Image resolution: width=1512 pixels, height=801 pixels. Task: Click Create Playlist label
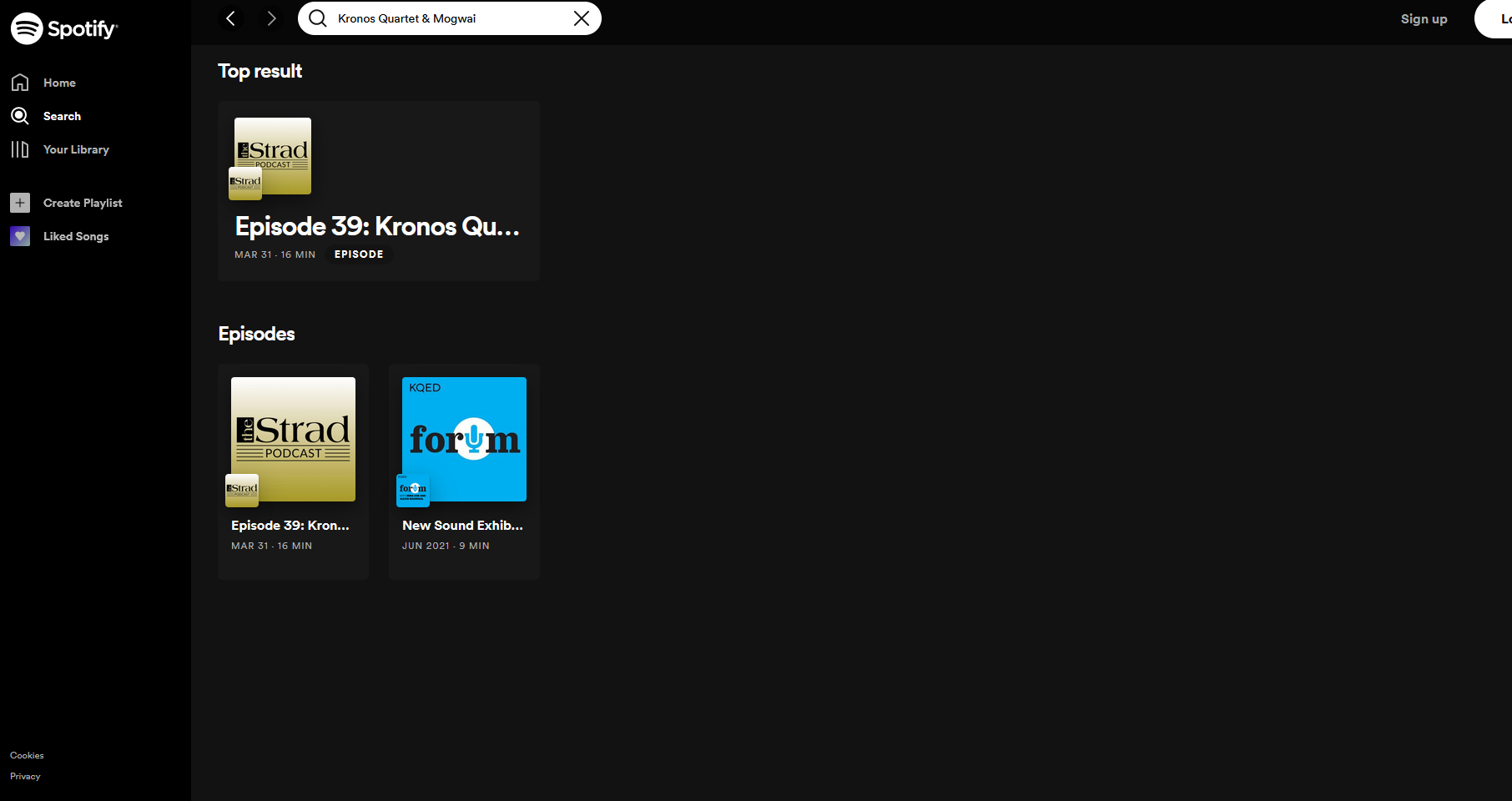click(x=83, y=203)
